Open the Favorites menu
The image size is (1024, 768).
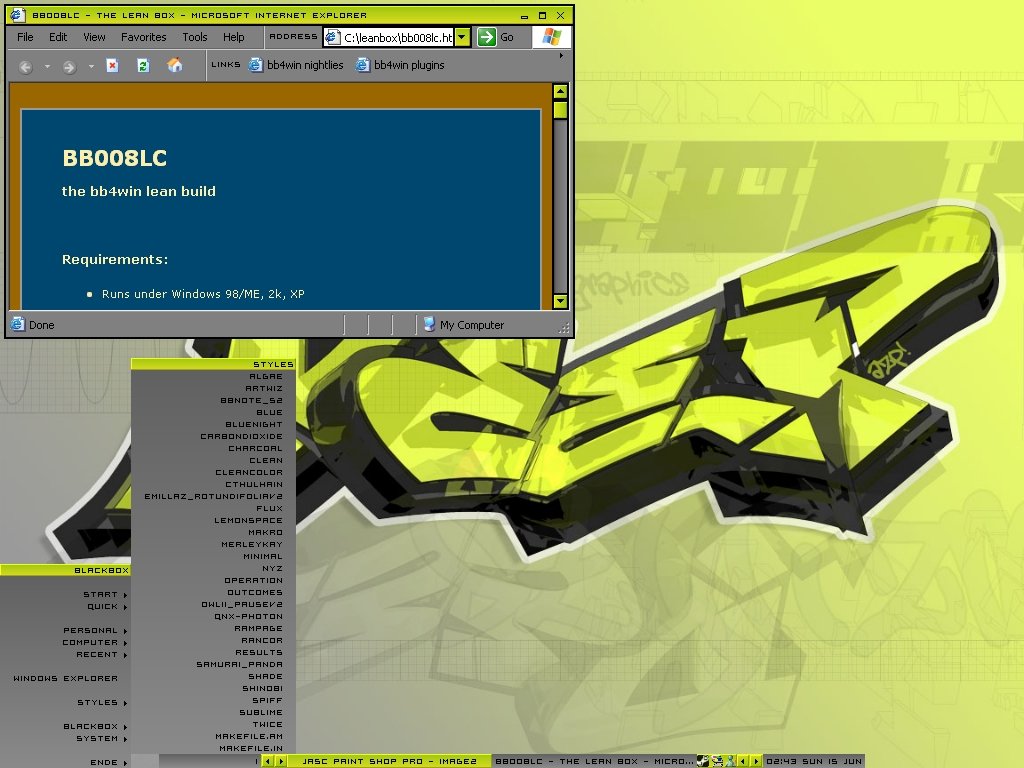point(144,37)
